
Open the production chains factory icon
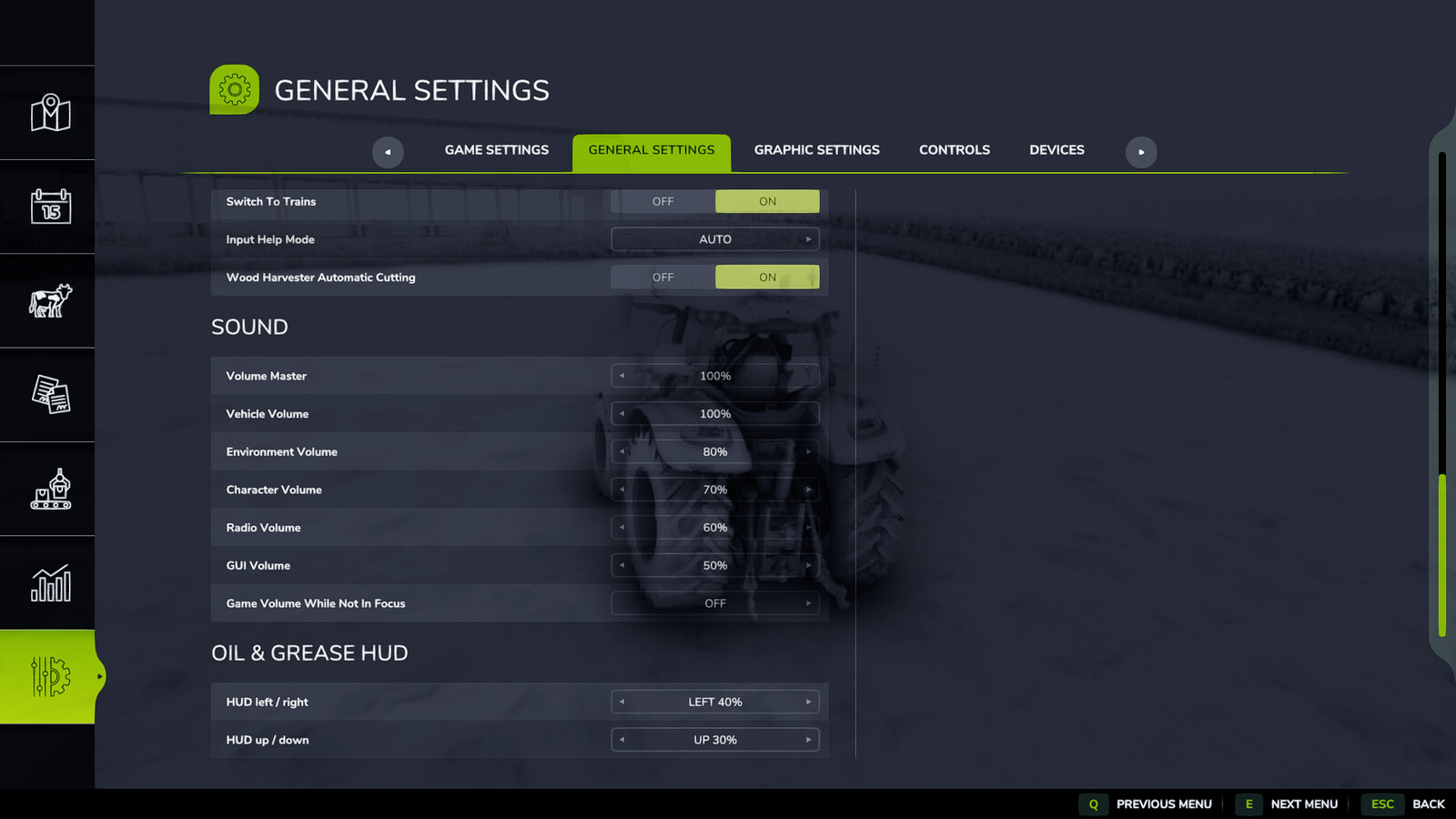pyautogui.click(x=50, y=489)
